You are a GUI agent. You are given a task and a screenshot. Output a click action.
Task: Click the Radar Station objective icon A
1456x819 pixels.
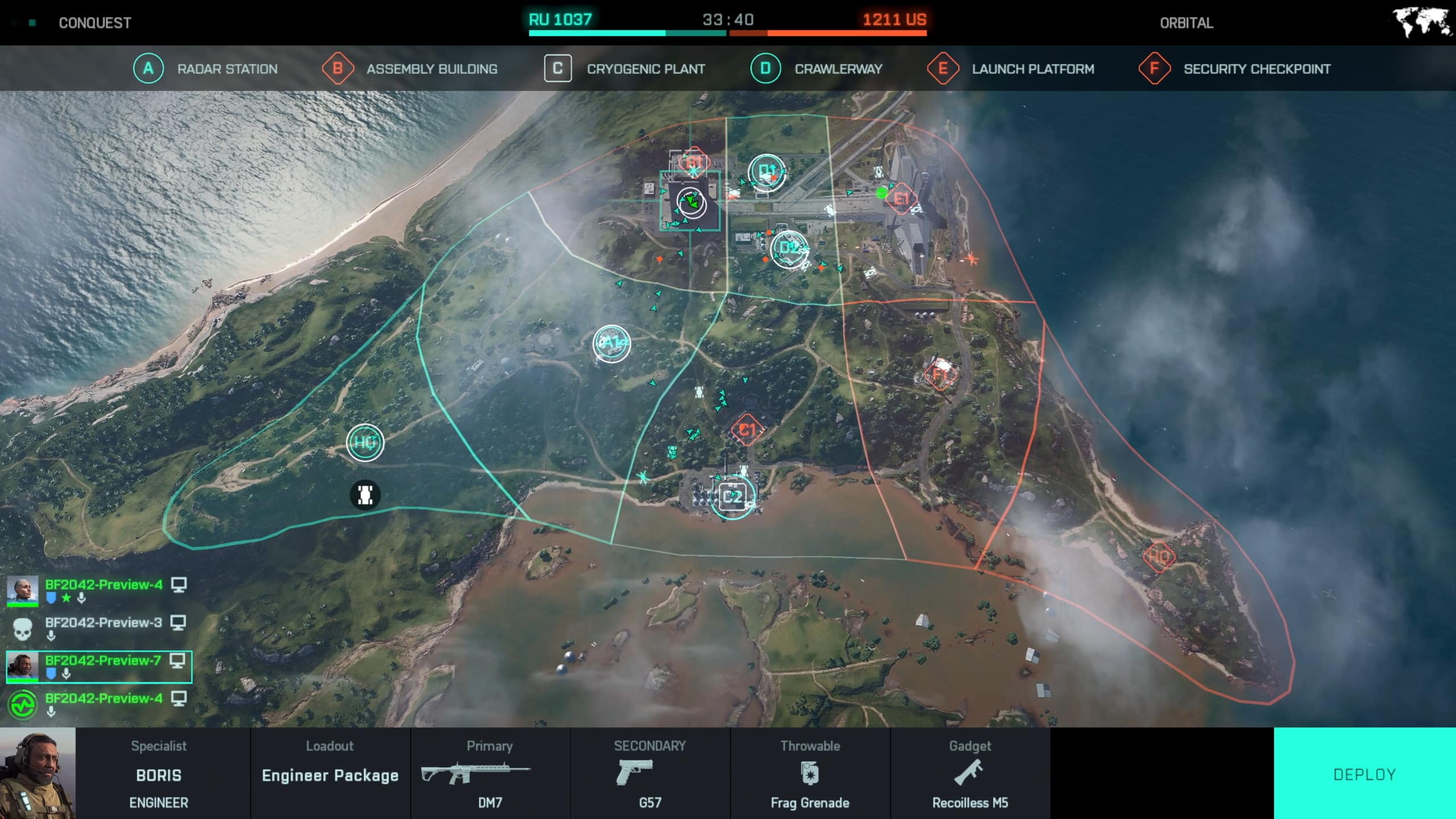click(x=613, y=343)
